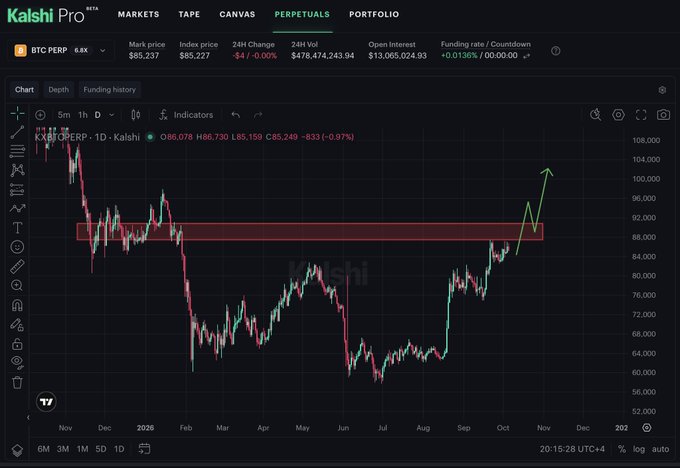Open timezone menu at 20:15:28 UTC+4

point(572,449)
